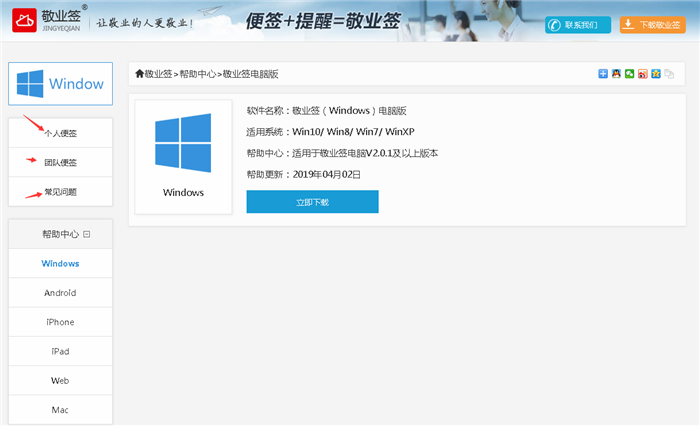Select iPad in help center list
Viewport: 700px width, 426px height.
60,351
